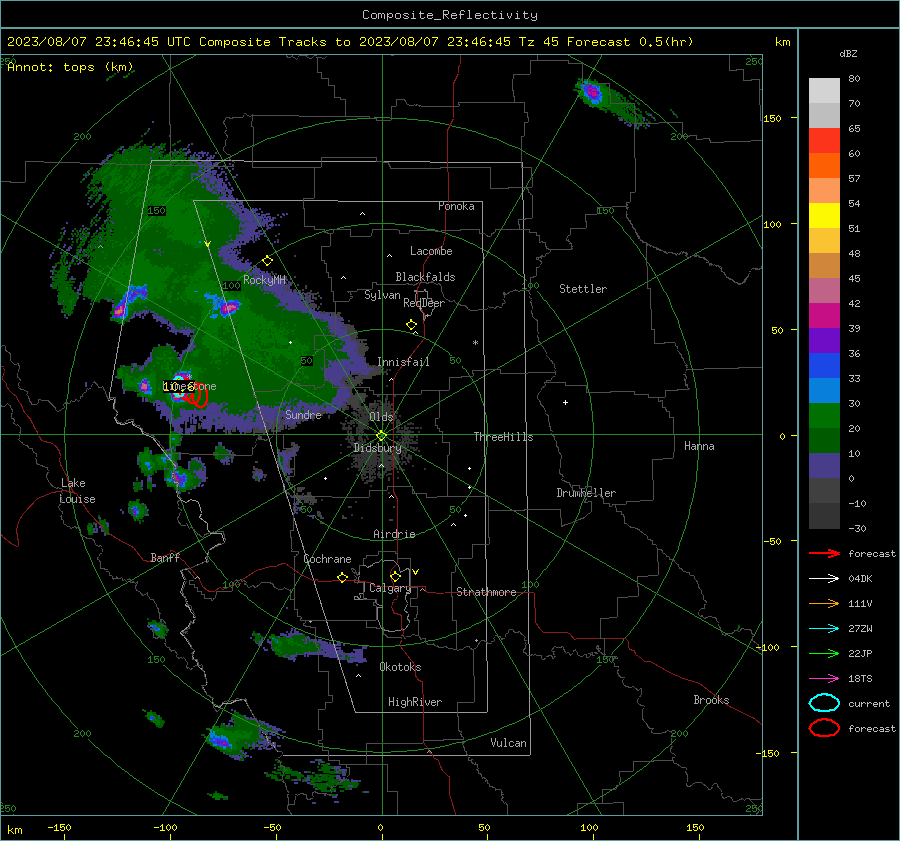Viewport: 900px width, 841px height.
Task: Select the Sylvan label on map
Action: coord(382,295)
